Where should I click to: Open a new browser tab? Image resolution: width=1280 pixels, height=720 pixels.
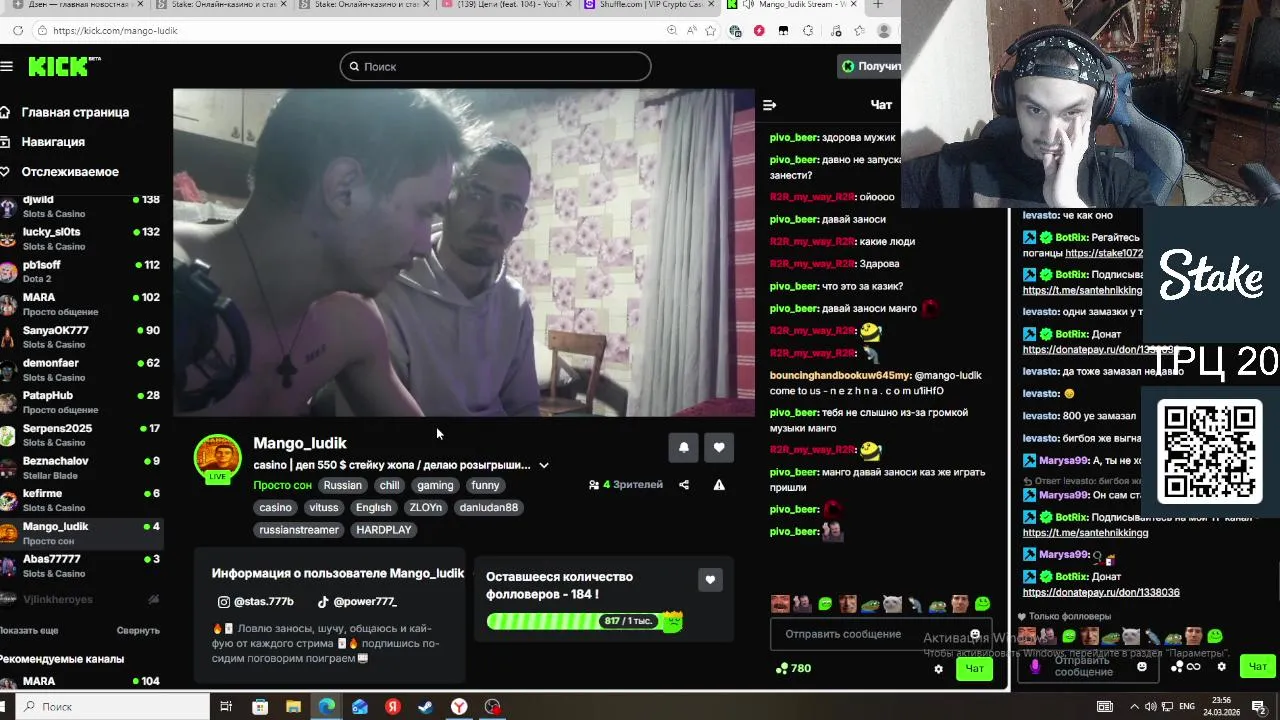click(878, 5)
